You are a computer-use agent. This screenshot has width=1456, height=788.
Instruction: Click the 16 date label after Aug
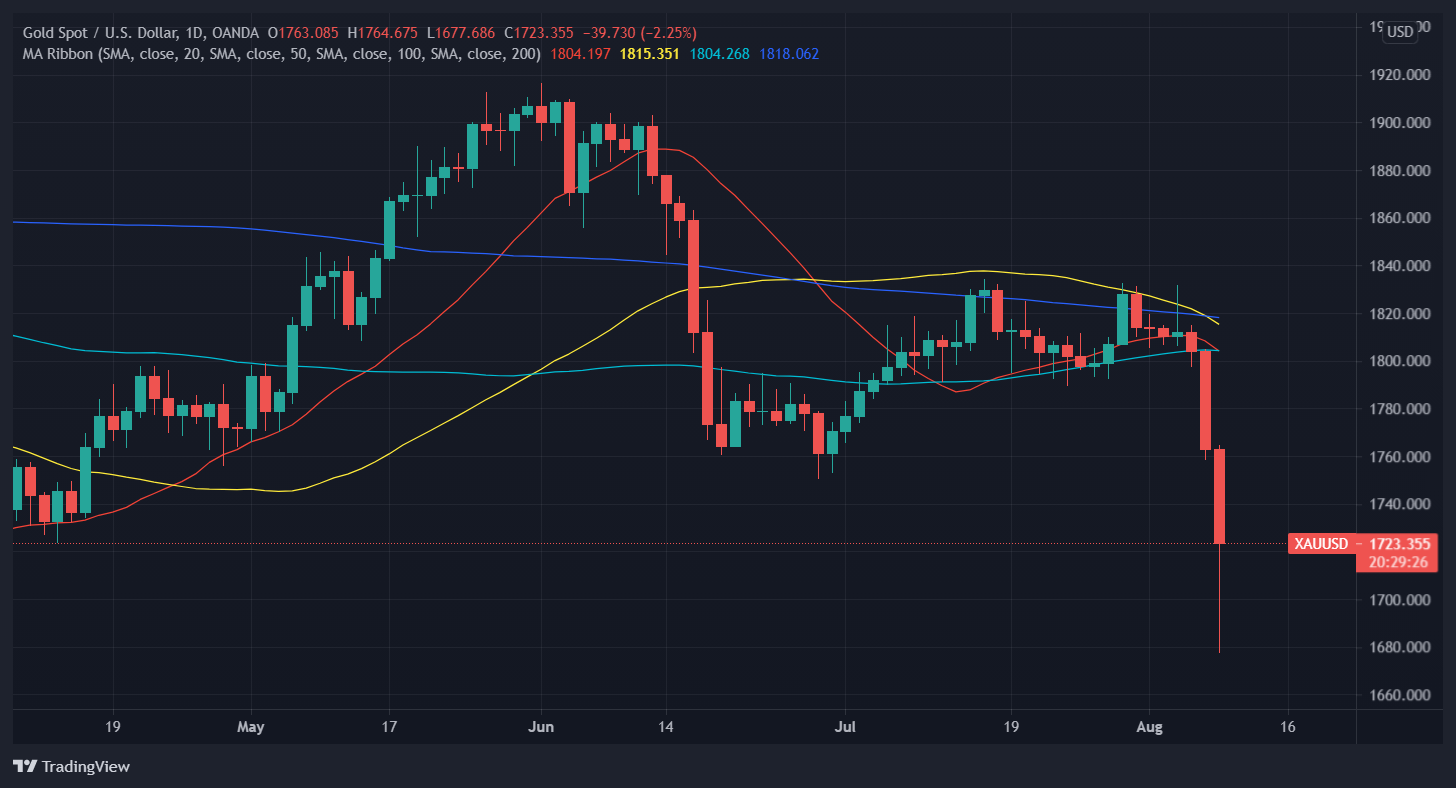tap(1287, 727)
